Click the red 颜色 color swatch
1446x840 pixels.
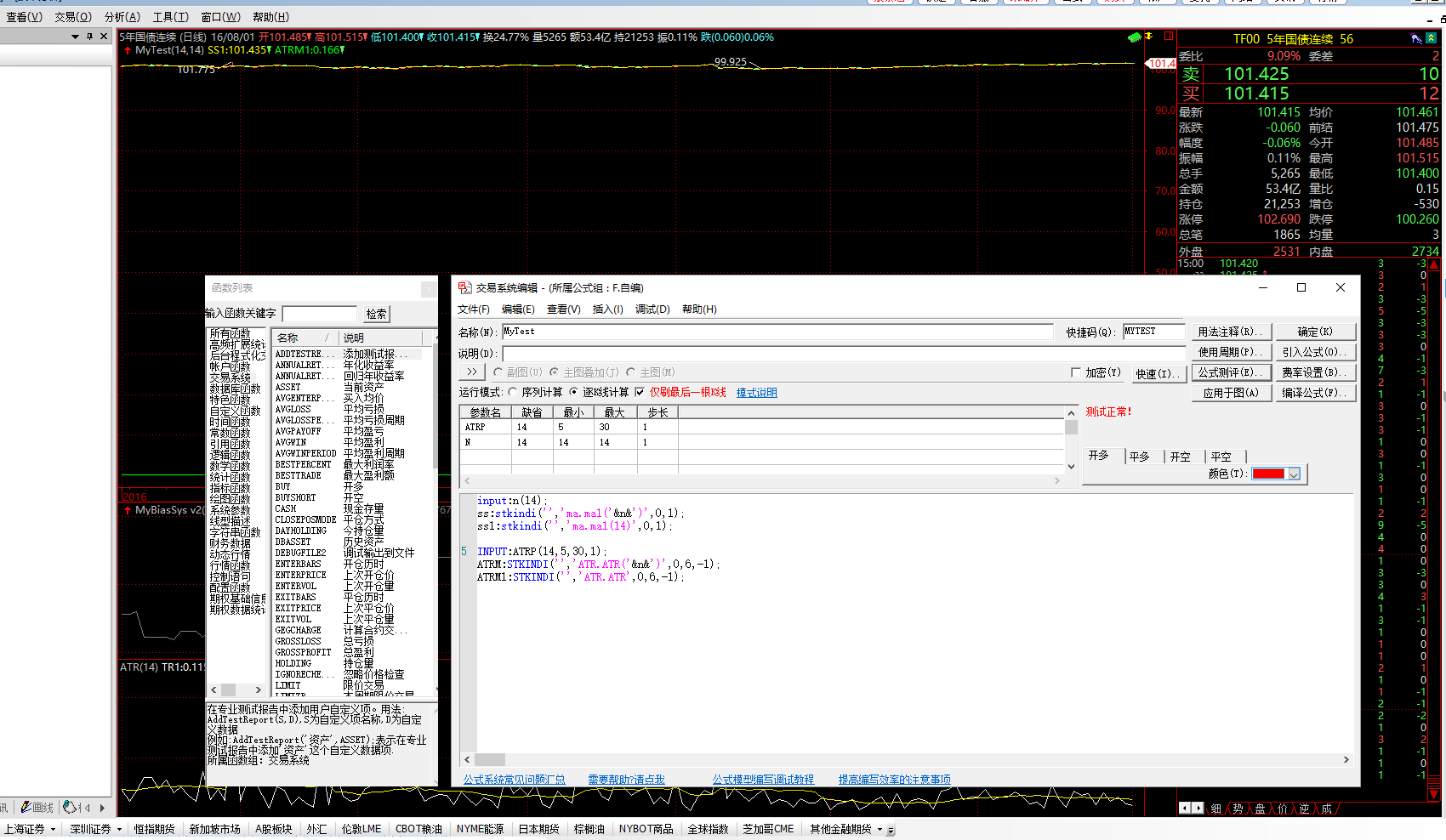(x=1268, y=474)
